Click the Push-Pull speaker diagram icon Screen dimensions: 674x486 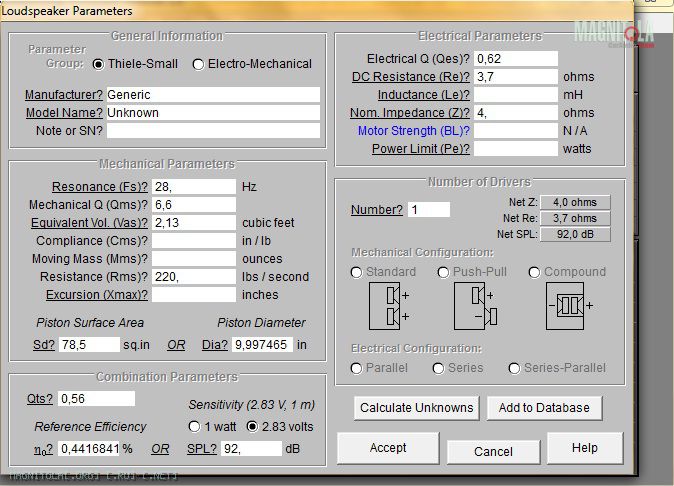pos(474,306)
